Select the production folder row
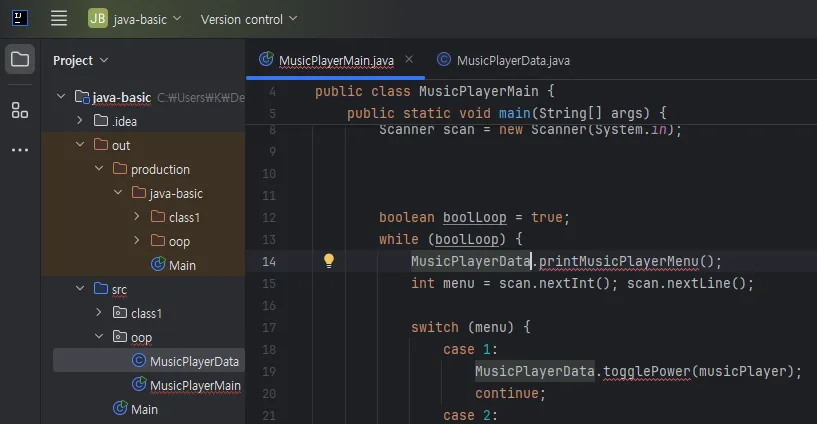 click(143, 169)
